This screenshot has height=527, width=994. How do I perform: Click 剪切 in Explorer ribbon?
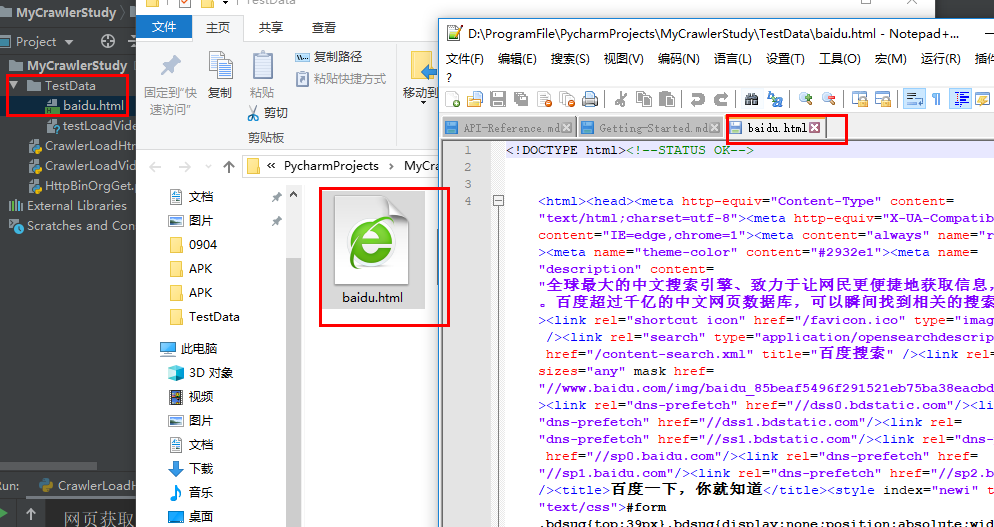[267, 113]
